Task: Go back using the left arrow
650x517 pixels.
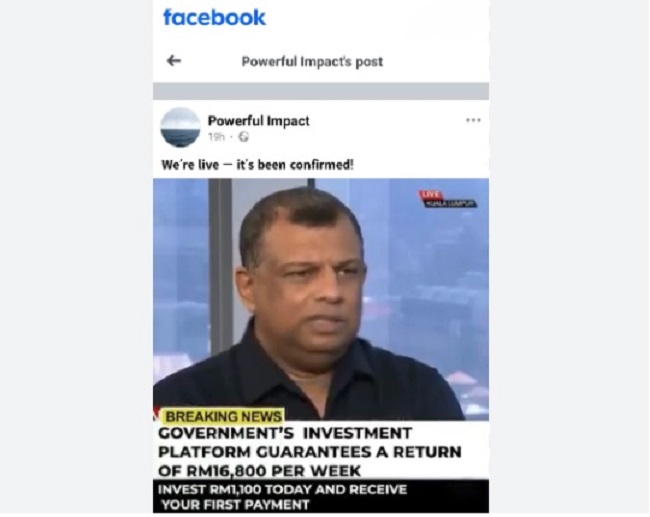Action: tap(174, 61)
